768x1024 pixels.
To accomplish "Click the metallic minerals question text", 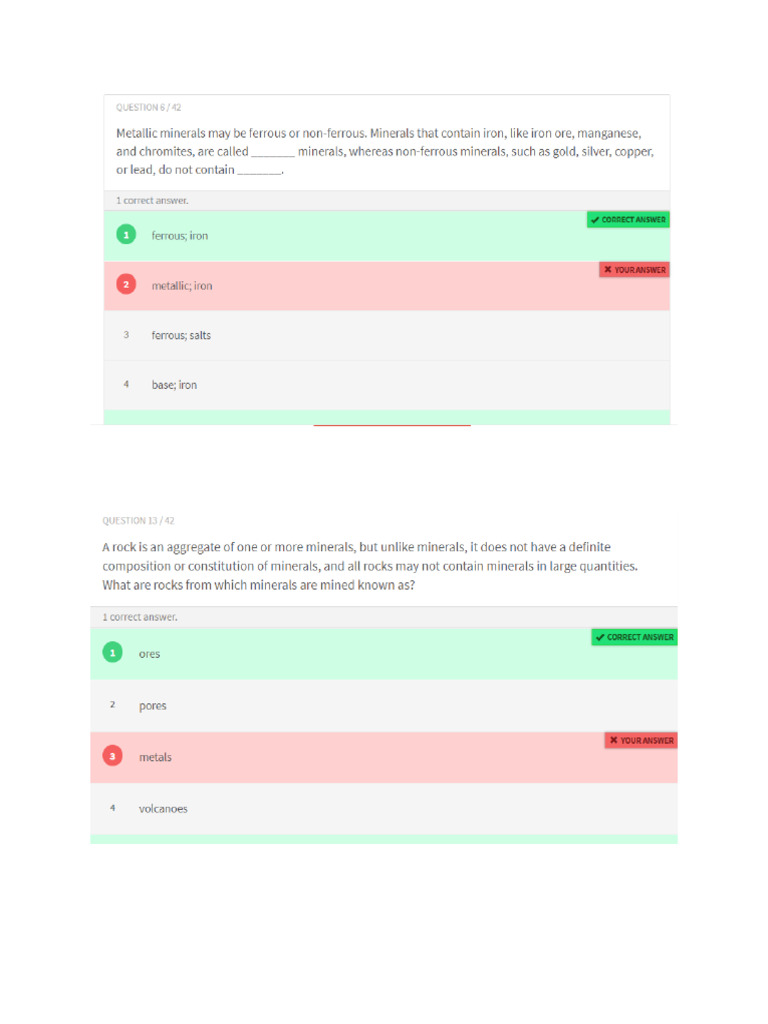I will click(x=385, y=151).
